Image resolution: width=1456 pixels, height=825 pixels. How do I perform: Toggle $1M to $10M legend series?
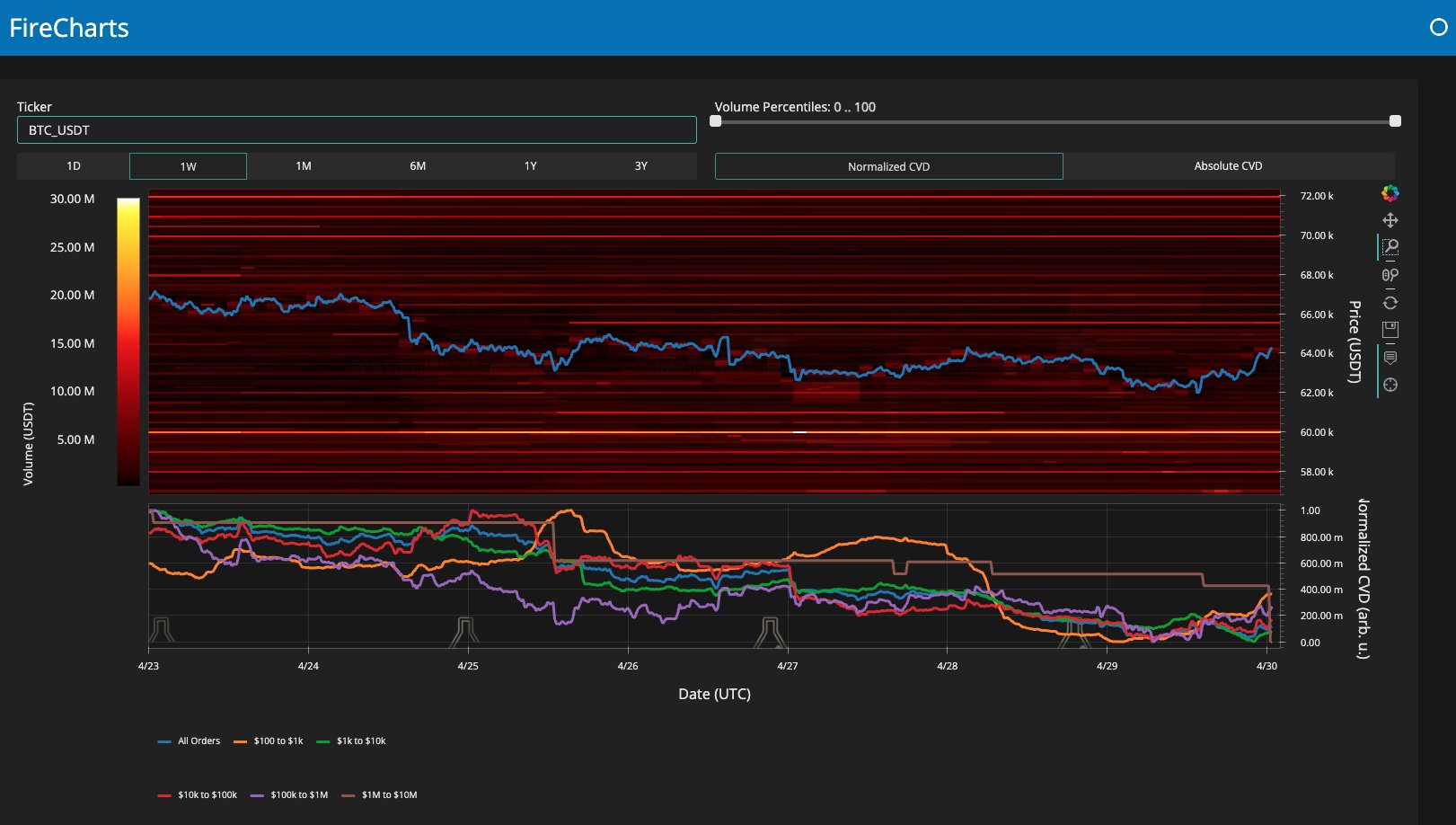(379, 795)
